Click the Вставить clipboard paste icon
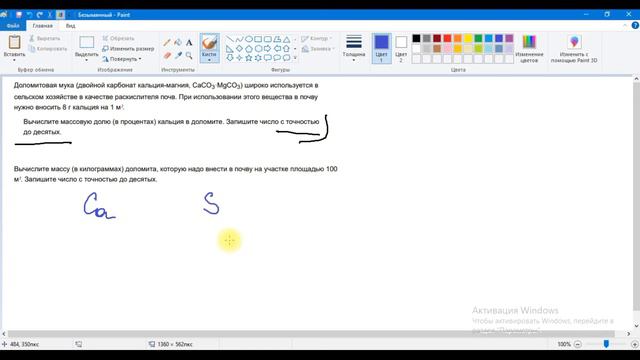This screenshot has width=640, height=360. [x=15, y=42]
